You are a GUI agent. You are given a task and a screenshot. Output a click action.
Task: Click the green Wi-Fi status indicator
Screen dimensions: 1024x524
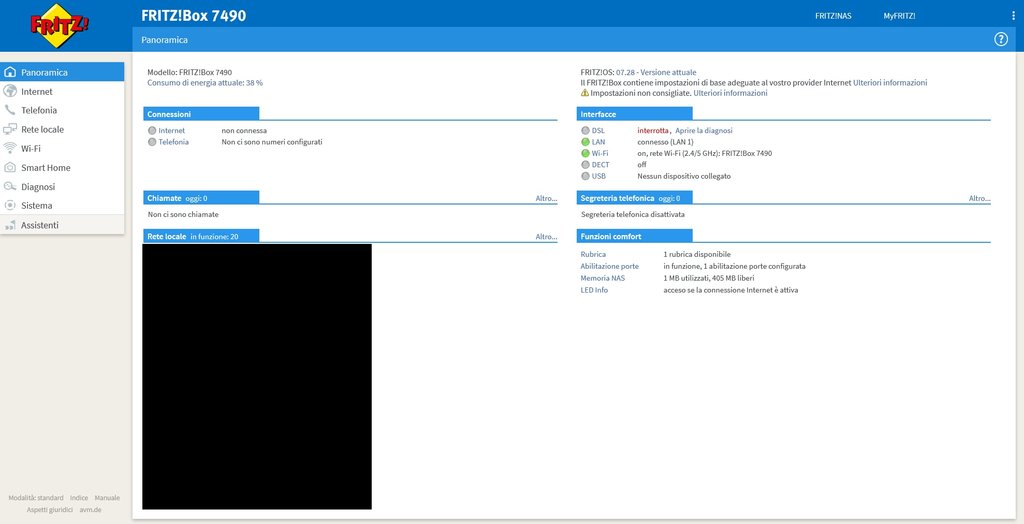[585, 154]
